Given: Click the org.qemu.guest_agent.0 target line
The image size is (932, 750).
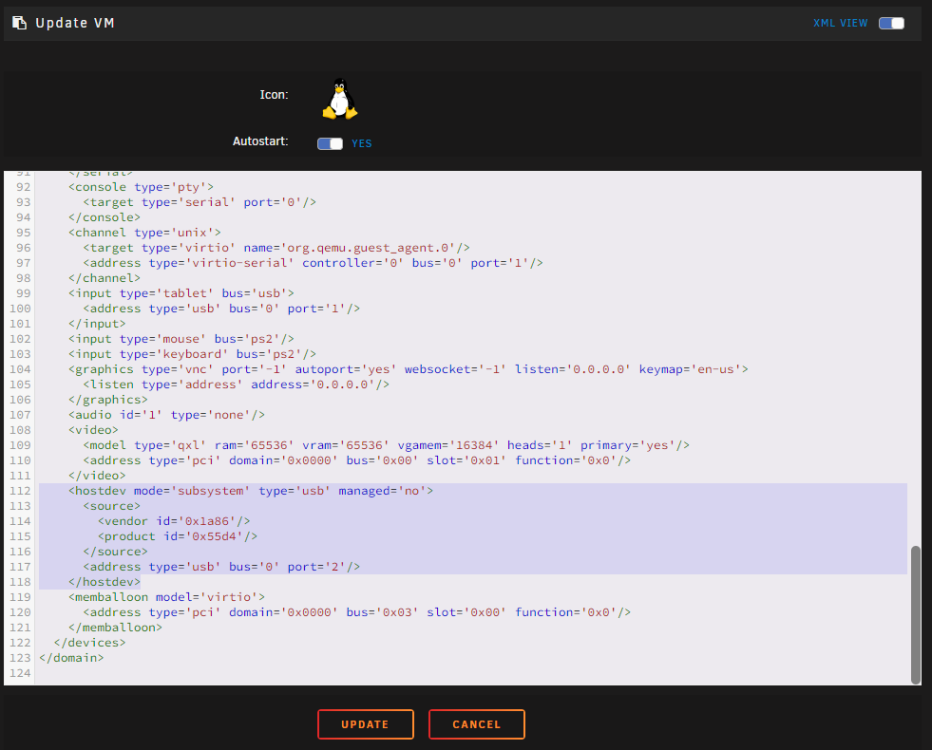Looking at the screenshot, I should pos(276,248).
